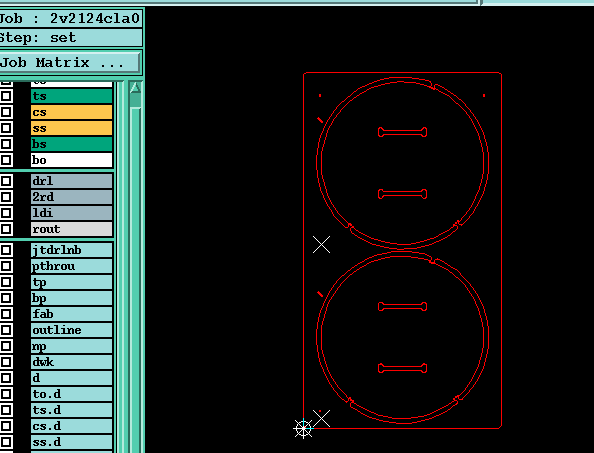Choose the bo layer in list

click(x=72, y=160)
